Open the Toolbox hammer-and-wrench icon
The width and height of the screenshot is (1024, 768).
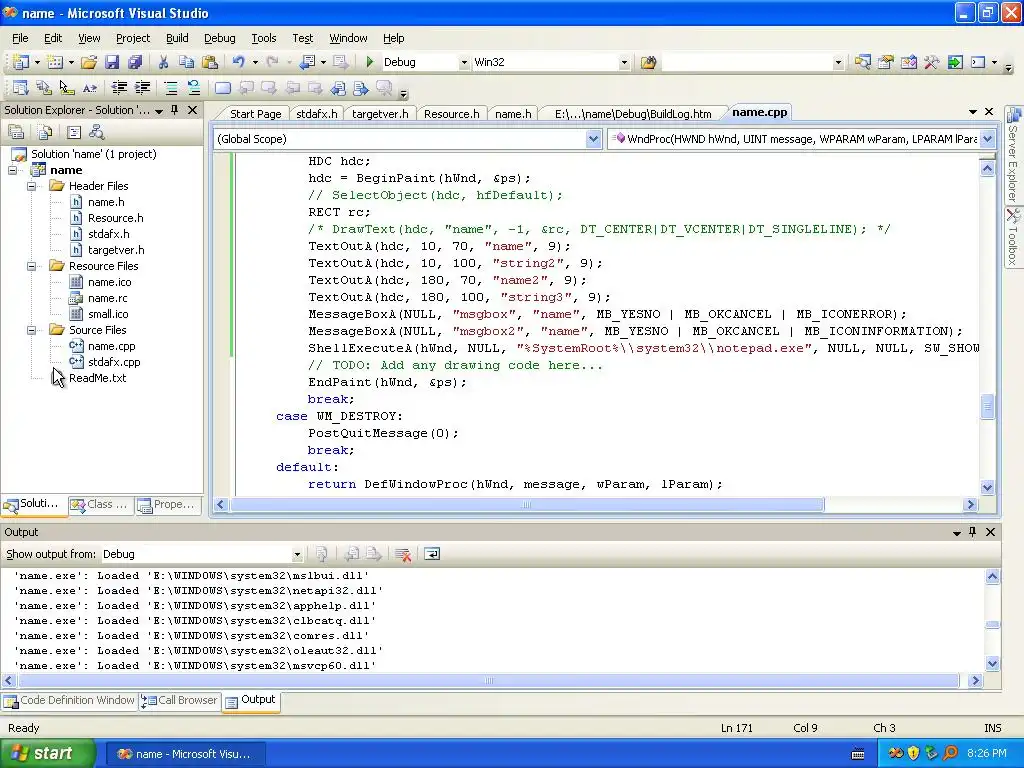pos(931,62)
